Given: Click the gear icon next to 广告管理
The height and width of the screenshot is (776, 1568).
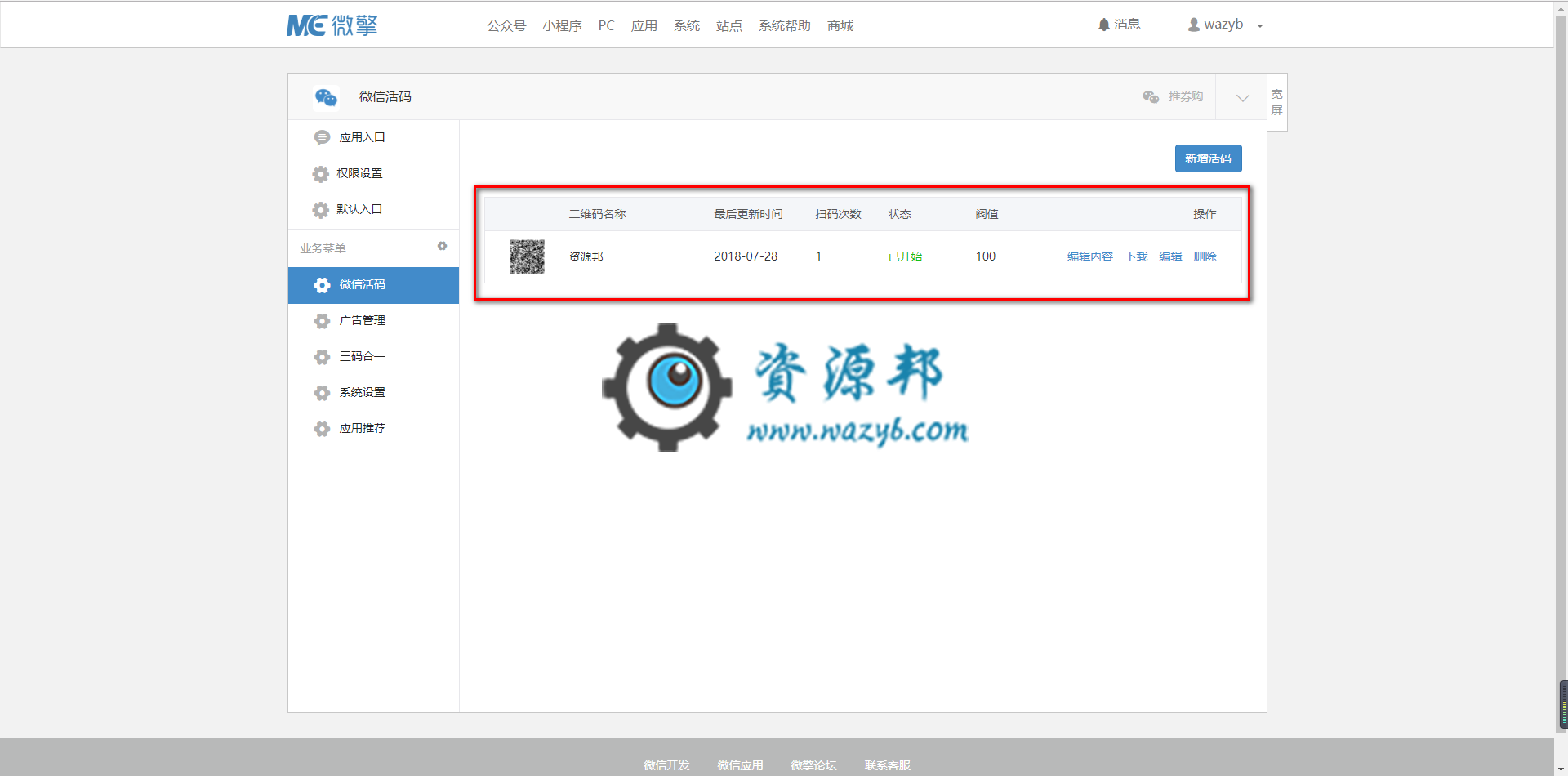Looking at the screenshot, I should click(x=322, y=321).
